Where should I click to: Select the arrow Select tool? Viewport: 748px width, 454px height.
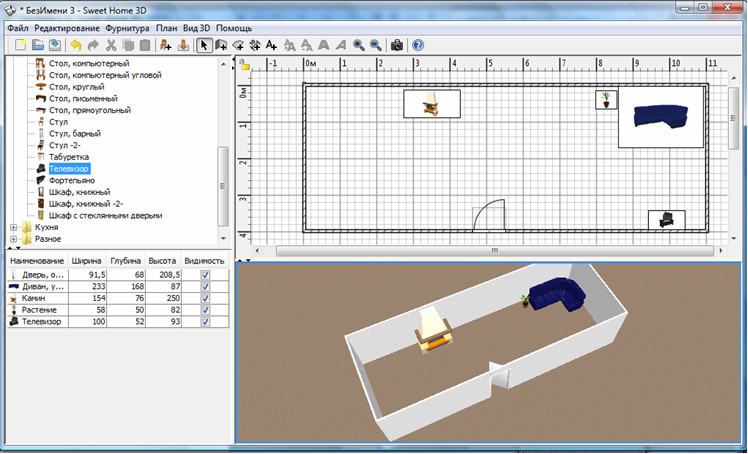[x=204, y=45]
